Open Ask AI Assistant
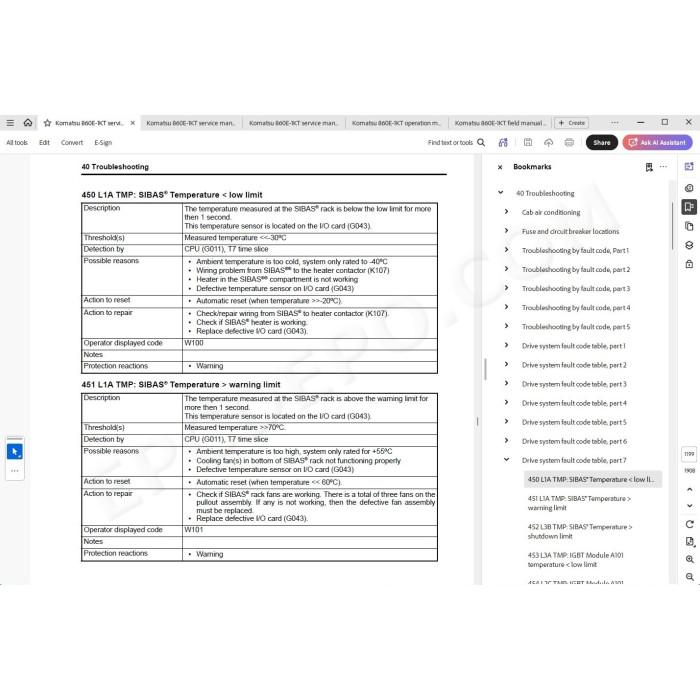The height and width of the screenshot is (700, 700). pyautogui.click(x=657, y=142)
